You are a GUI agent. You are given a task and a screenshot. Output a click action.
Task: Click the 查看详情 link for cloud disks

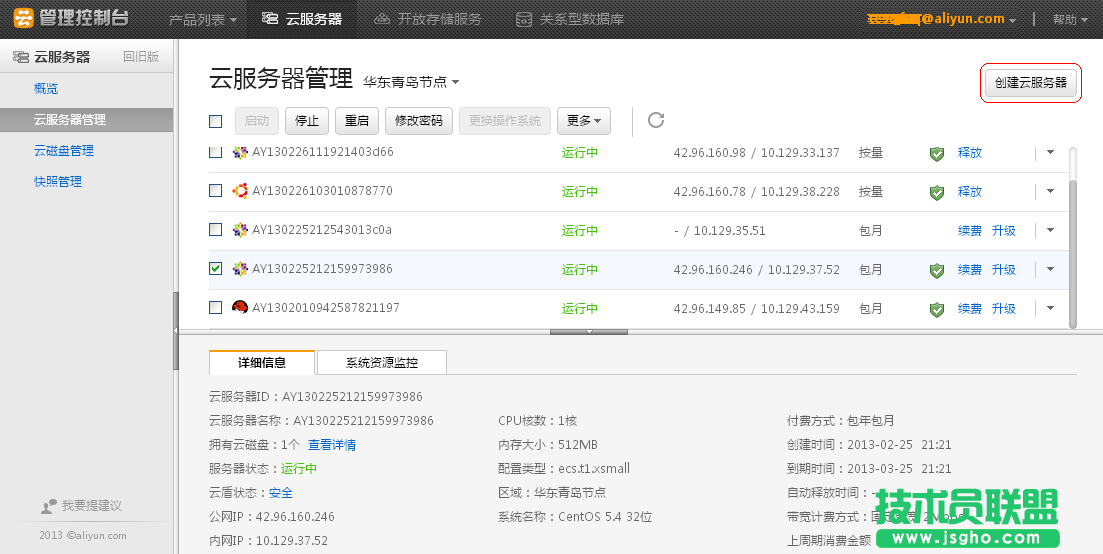[x=332, y=445]
